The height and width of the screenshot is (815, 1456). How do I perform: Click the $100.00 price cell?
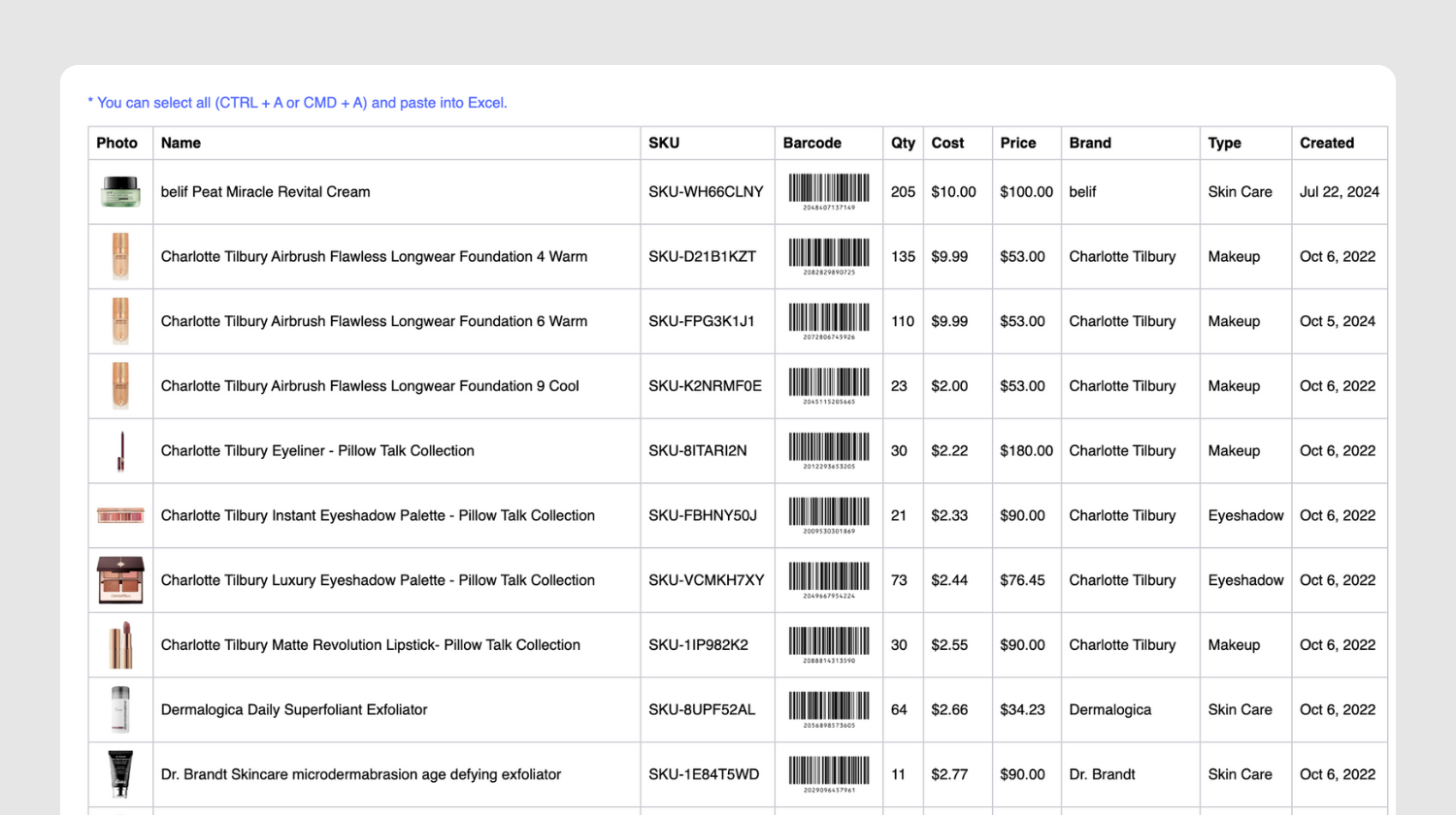tap(1026, 192)
